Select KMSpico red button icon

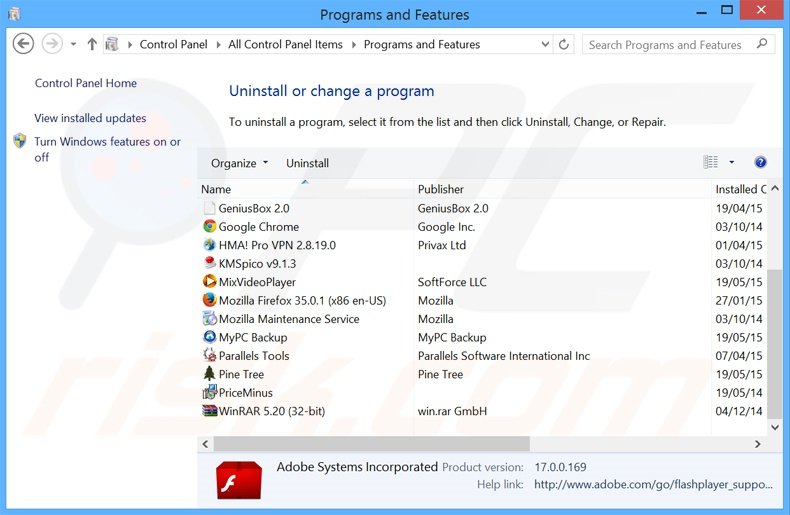pyautogui.click(x=210, y=263)
